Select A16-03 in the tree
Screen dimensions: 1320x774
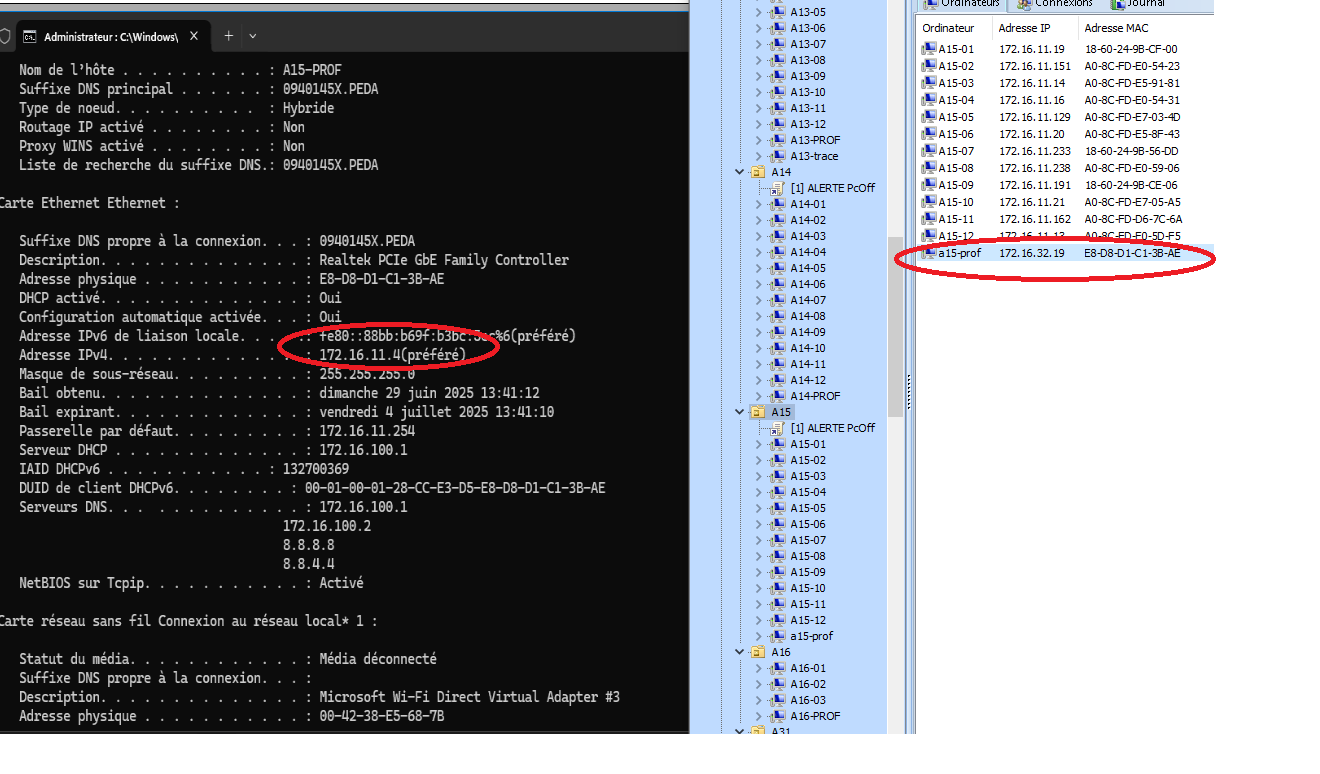(808, 700)
